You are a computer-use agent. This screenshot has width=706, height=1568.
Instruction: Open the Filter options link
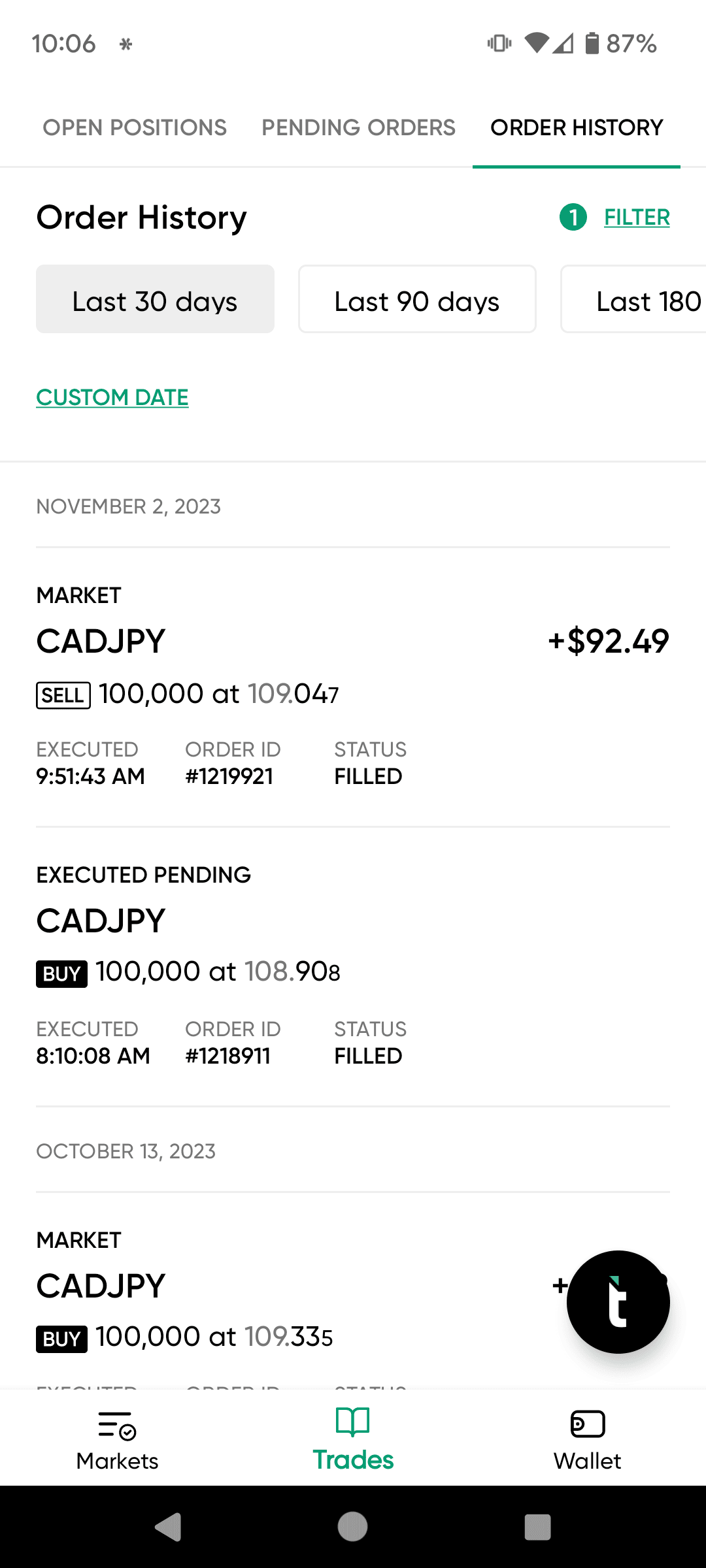click(x=637, y=218)
